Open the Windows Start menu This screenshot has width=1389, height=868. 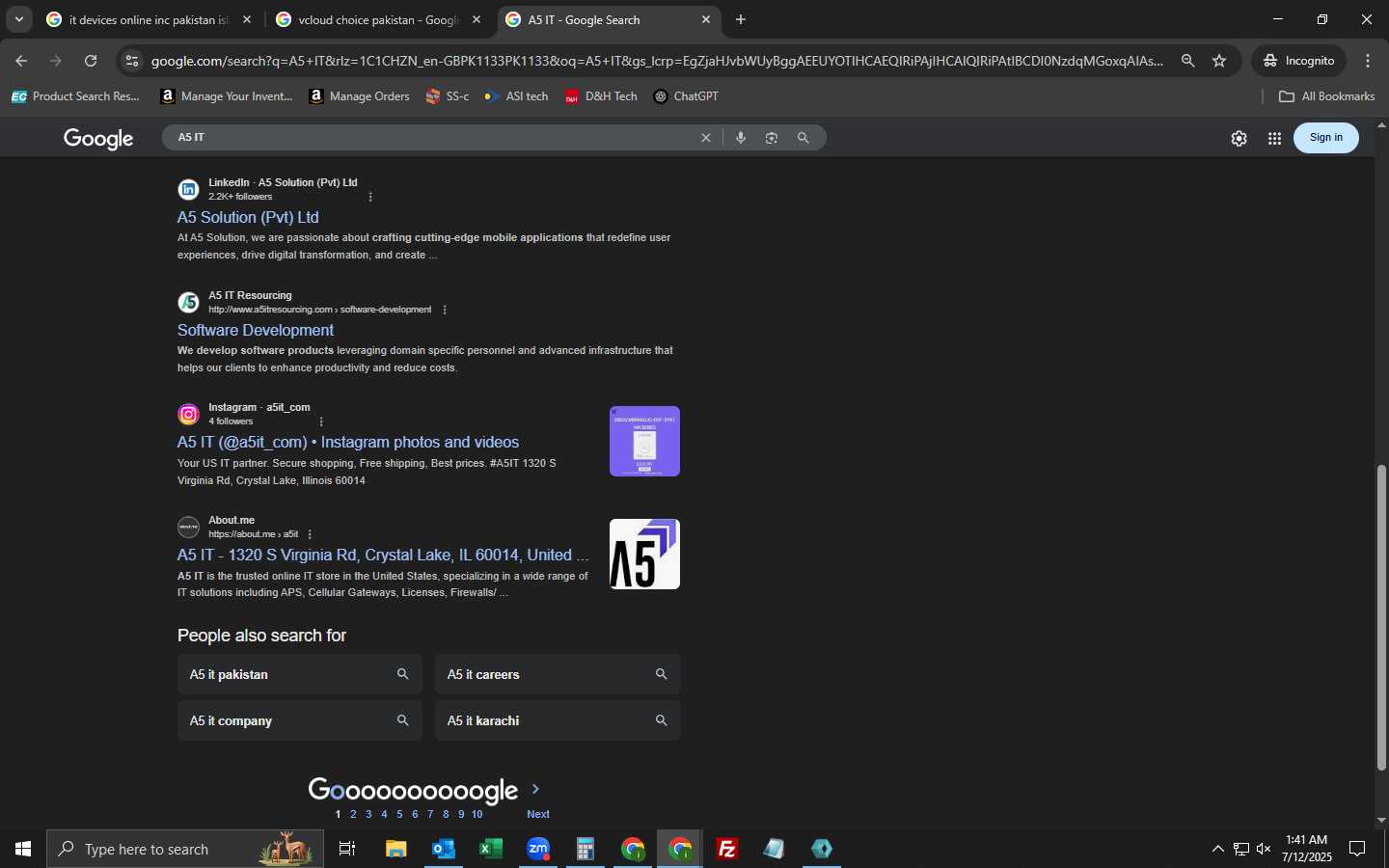tap(23, 849)
